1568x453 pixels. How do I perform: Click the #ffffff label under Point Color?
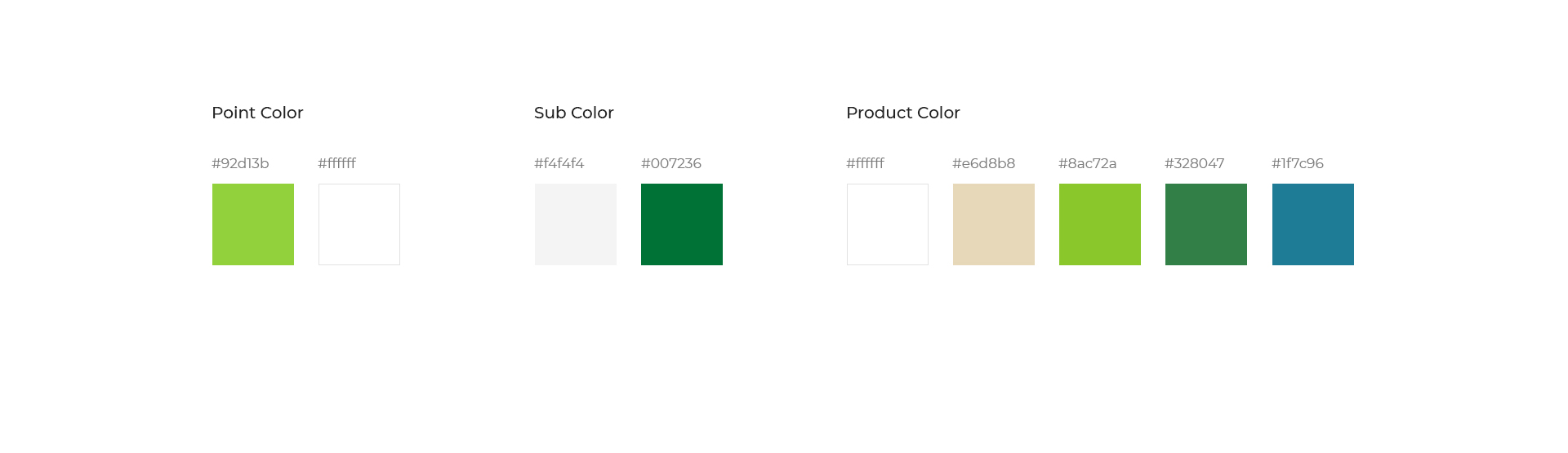coord(337,163)
